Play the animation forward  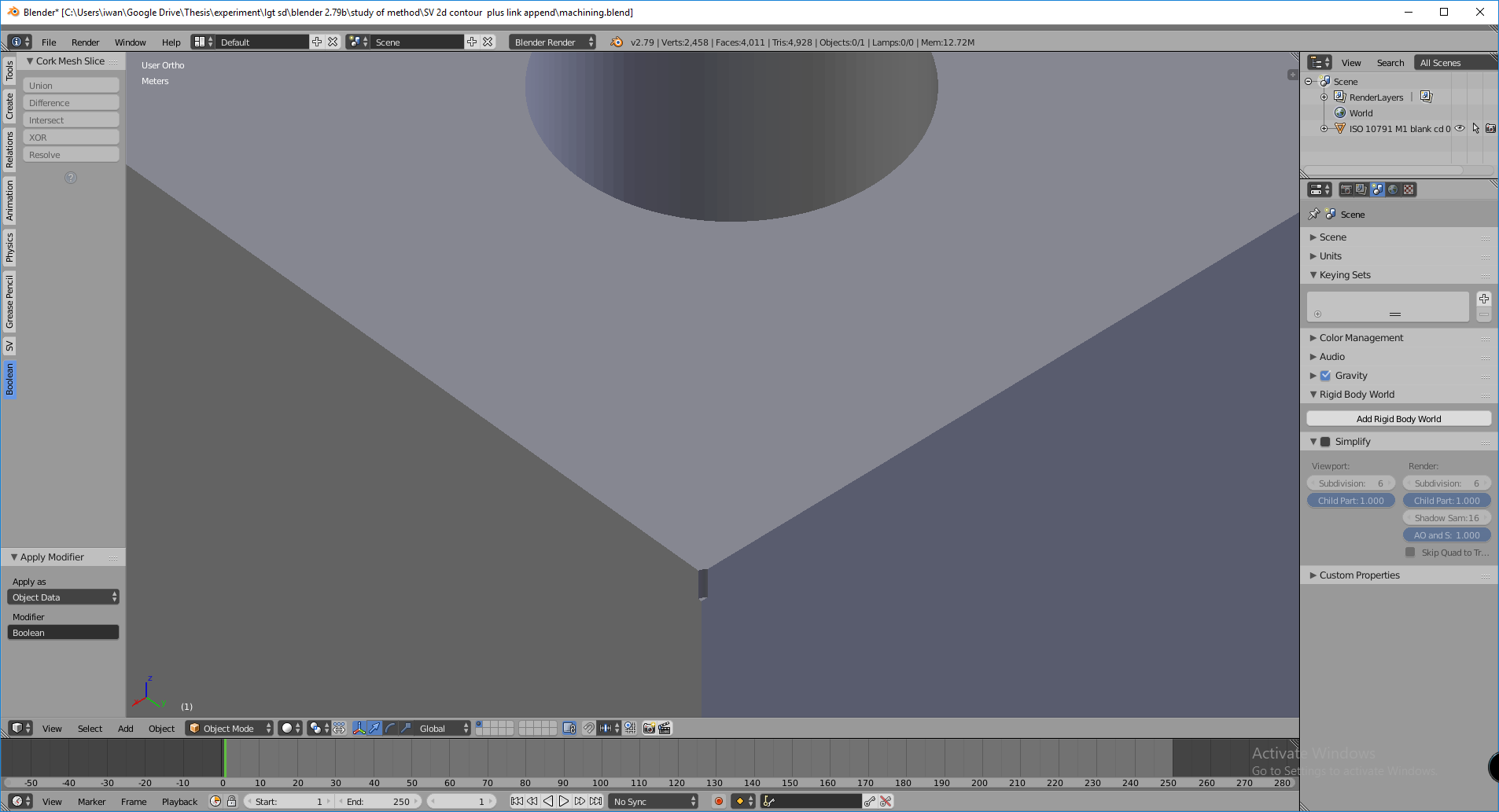point(564,801)
